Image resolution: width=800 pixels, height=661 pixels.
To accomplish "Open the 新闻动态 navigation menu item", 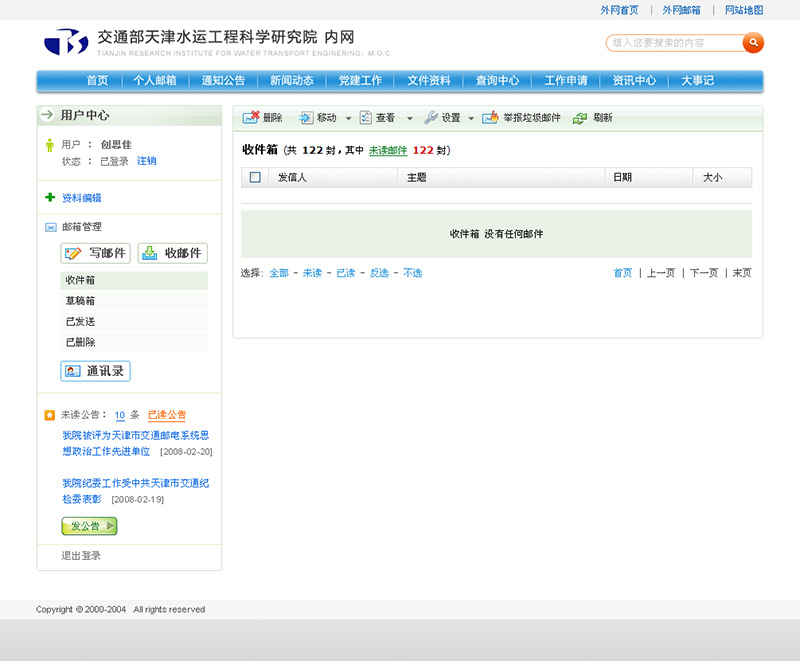I will [x=292, y=81].
